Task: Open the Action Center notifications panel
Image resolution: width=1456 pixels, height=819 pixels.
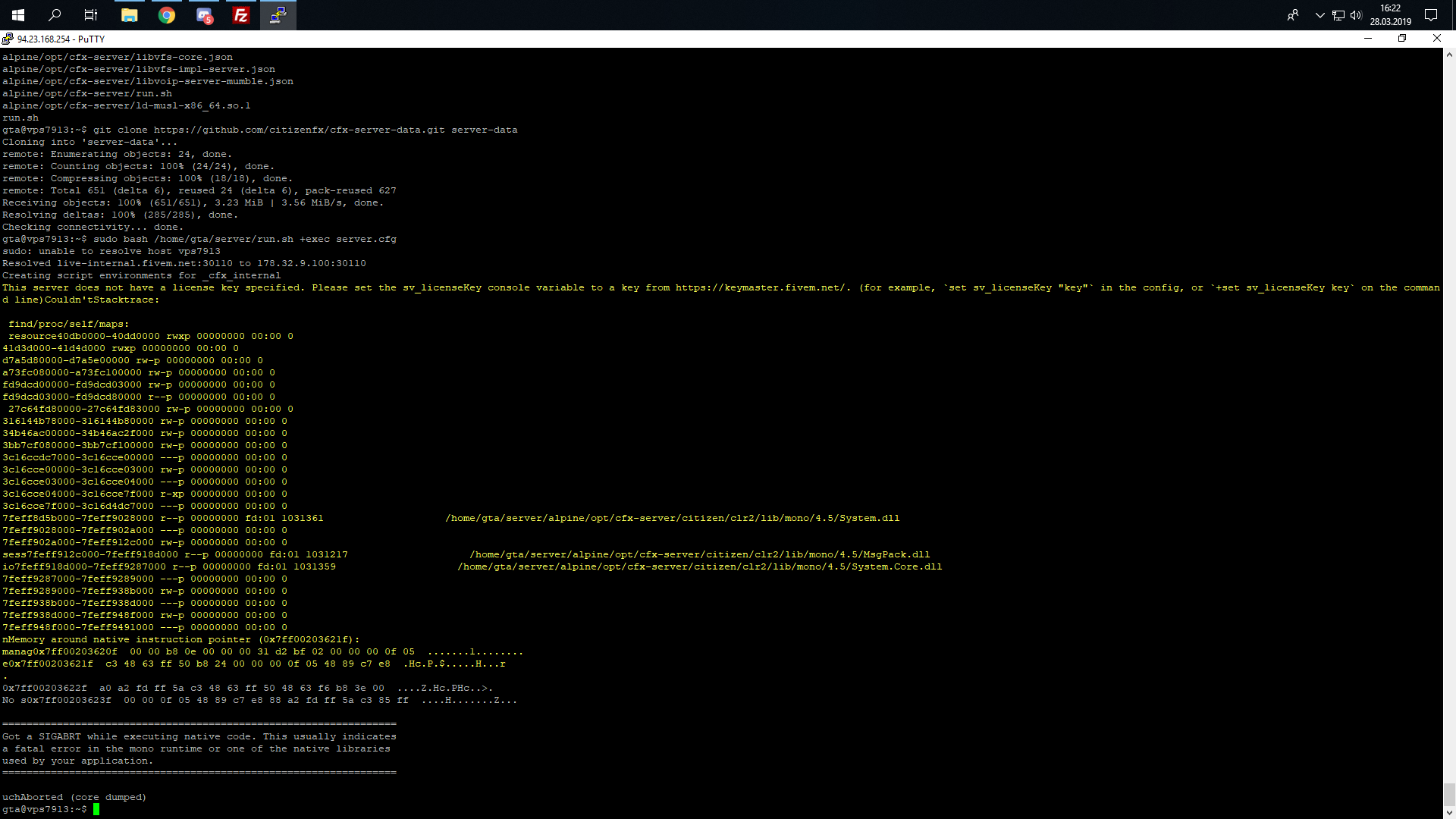Action: click(1431, 15)
